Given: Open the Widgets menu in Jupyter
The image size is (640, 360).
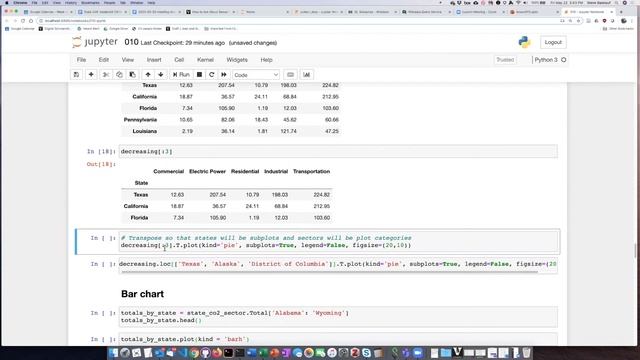Looking at the screenshot, I should point(237,60).
